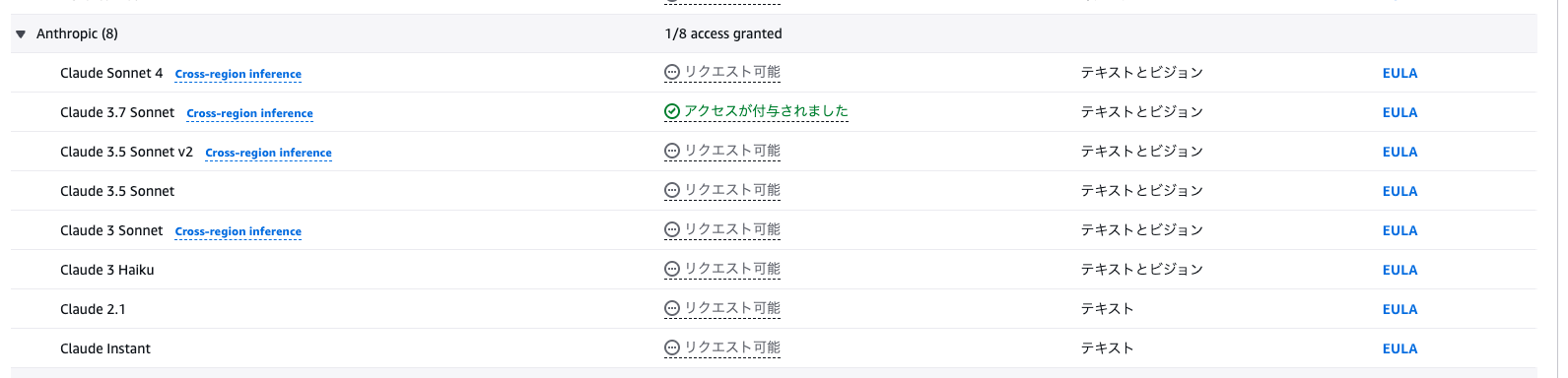Open the EULA for Claude Sonnet 4
This screenshot has height=378, width=1568.
coord(1399,73)
